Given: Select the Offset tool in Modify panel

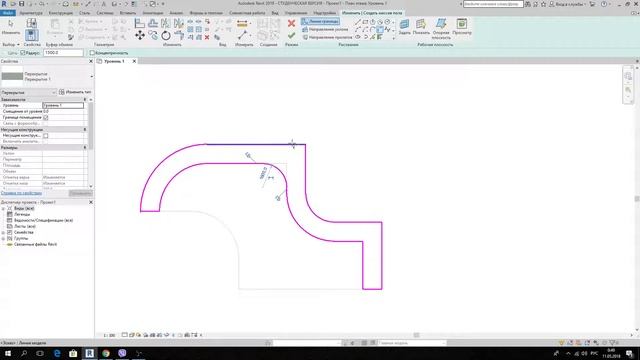Looking at the screenshot, I should coord(153,24).
